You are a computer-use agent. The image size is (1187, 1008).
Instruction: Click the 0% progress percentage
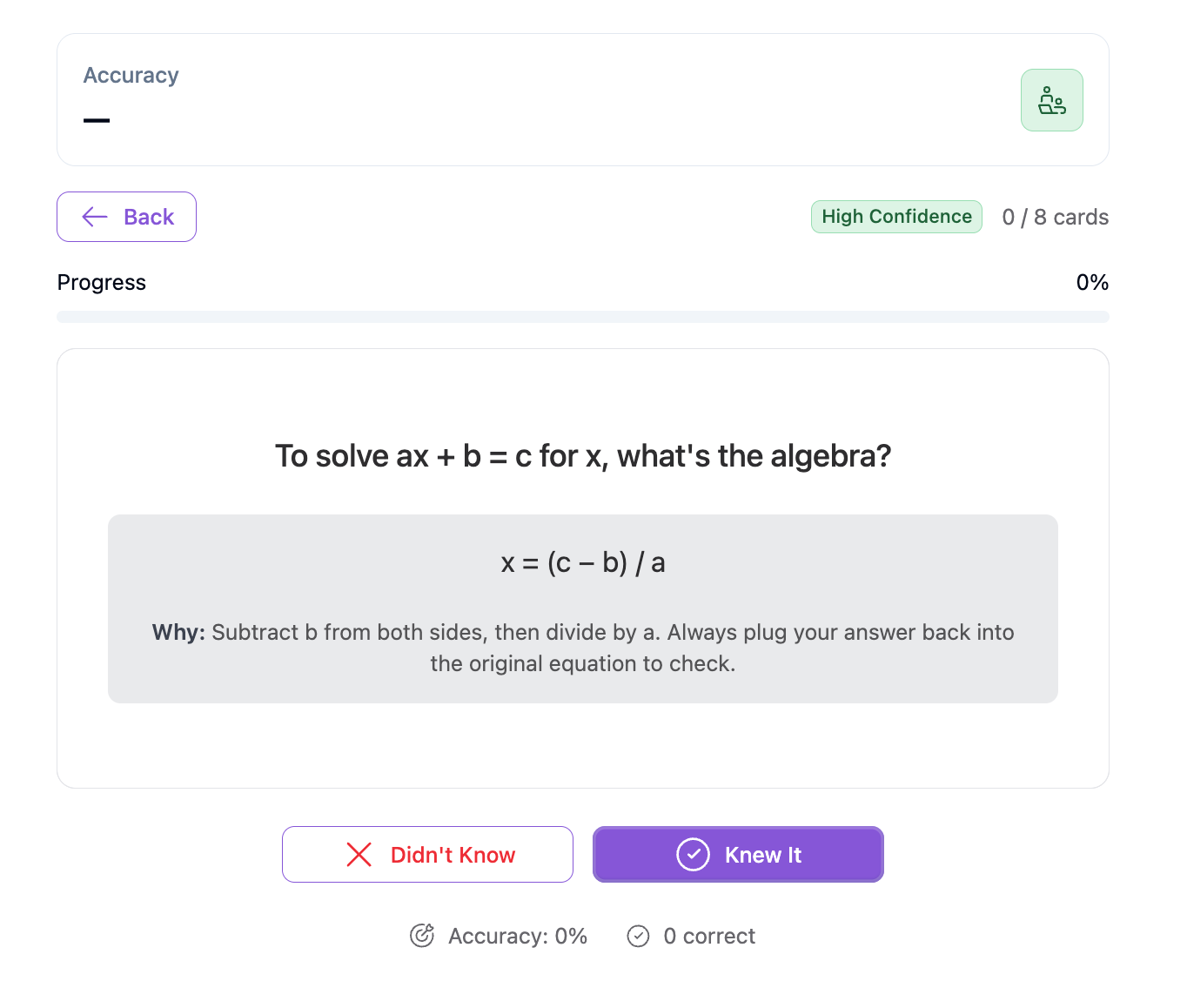click(1092, 282)
